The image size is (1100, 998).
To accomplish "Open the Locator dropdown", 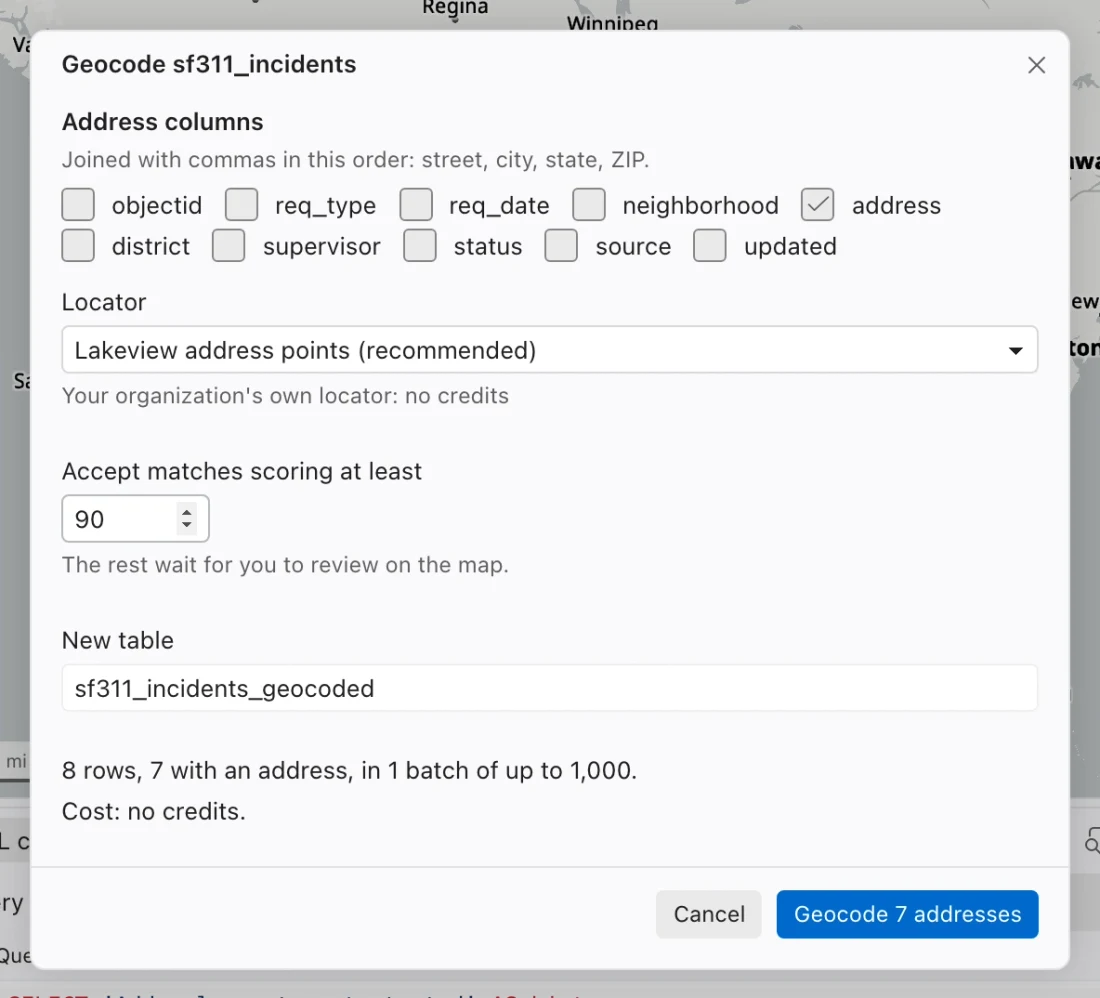I will [x=550, y=349].
